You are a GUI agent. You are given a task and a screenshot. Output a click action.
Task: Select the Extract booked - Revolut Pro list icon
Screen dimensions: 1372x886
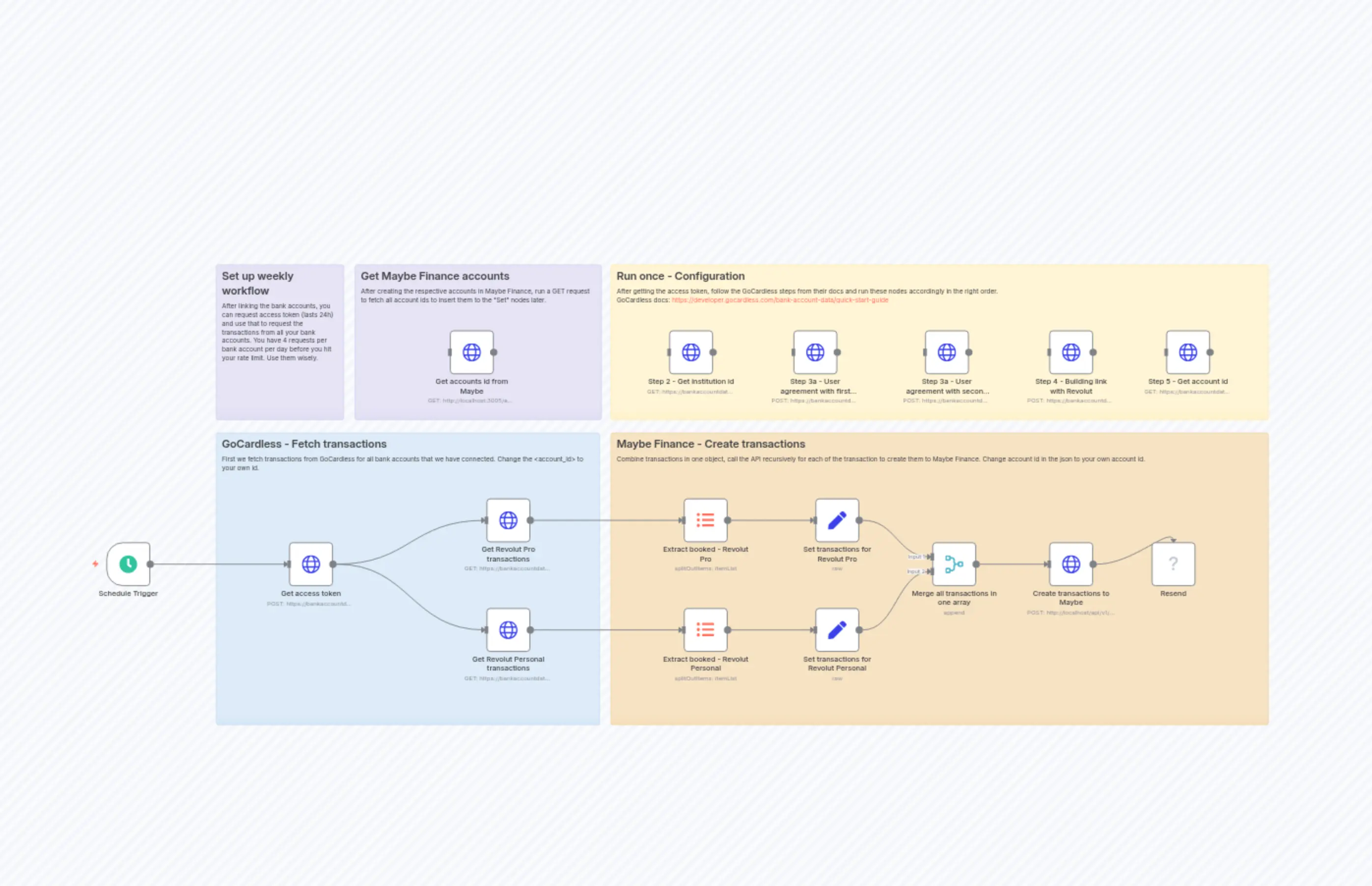[x=706, y=519]
